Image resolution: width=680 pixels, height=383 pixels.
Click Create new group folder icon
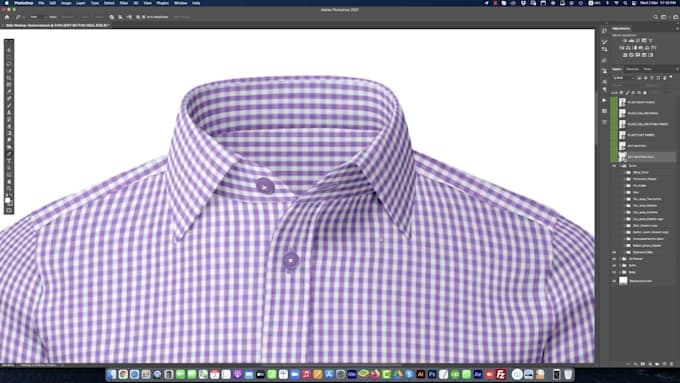click(x=657, y=364)
